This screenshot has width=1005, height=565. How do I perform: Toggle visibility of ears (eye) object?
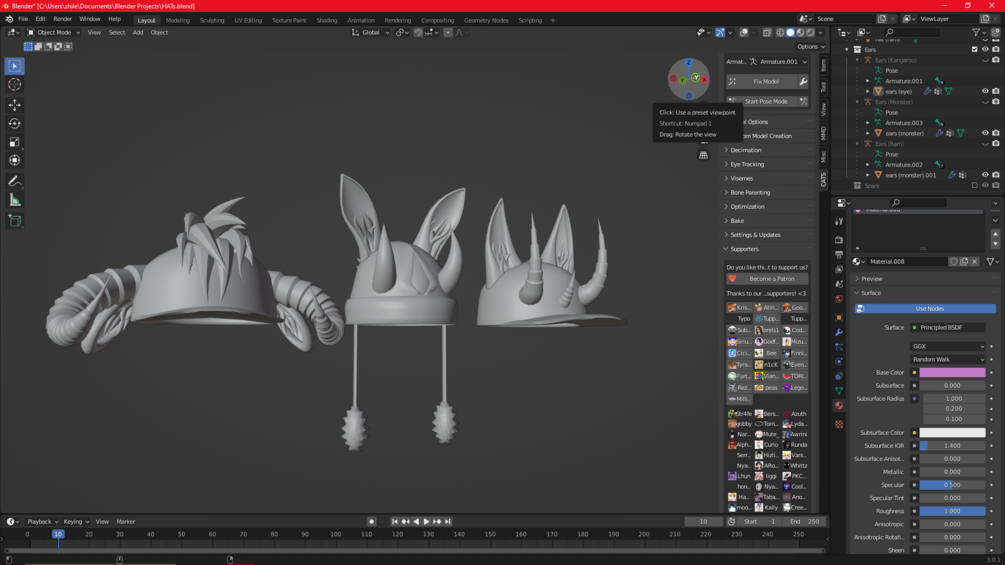[x=985, y=91]
